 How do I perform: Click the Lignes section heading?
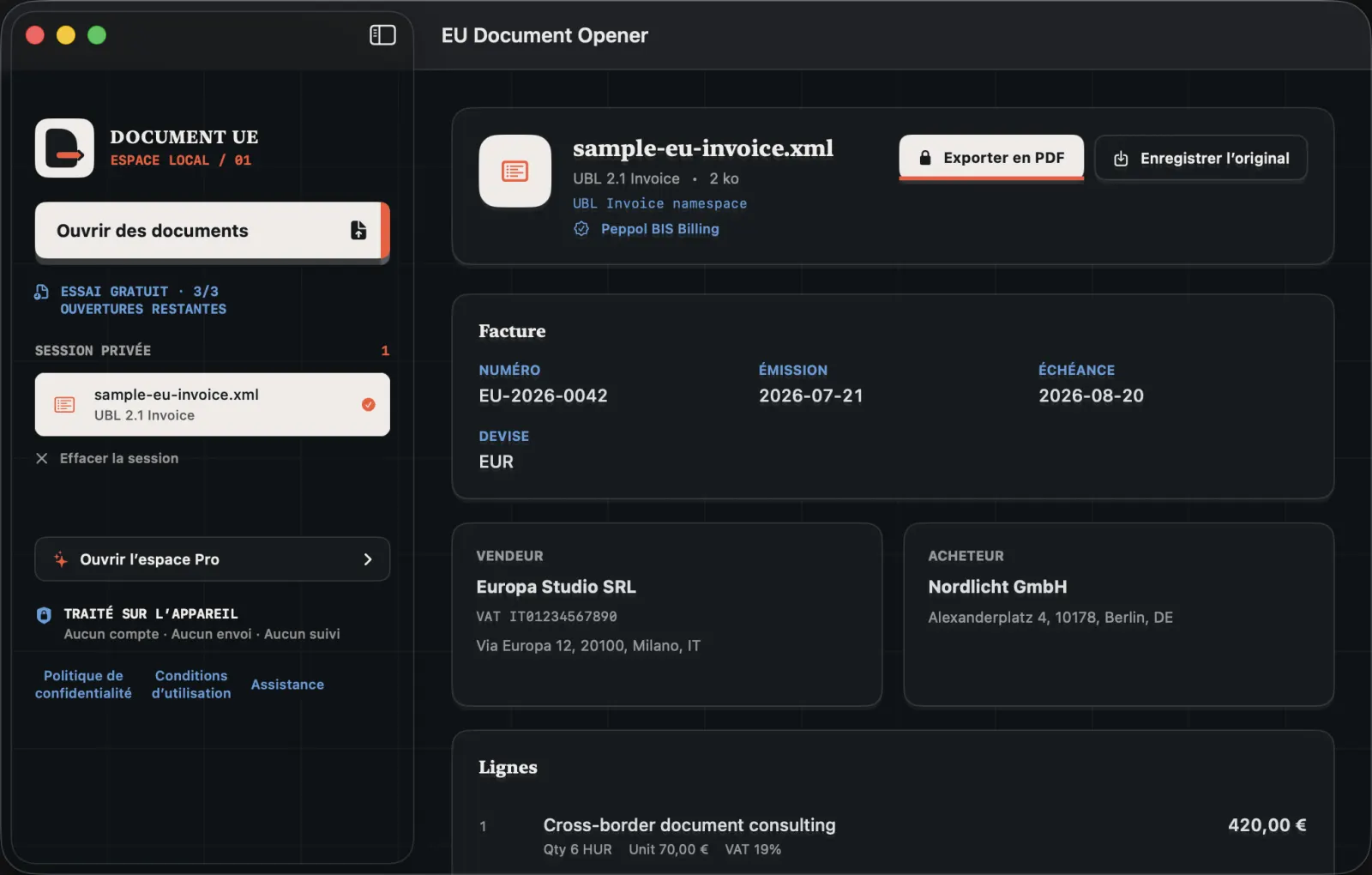[508, 767]
